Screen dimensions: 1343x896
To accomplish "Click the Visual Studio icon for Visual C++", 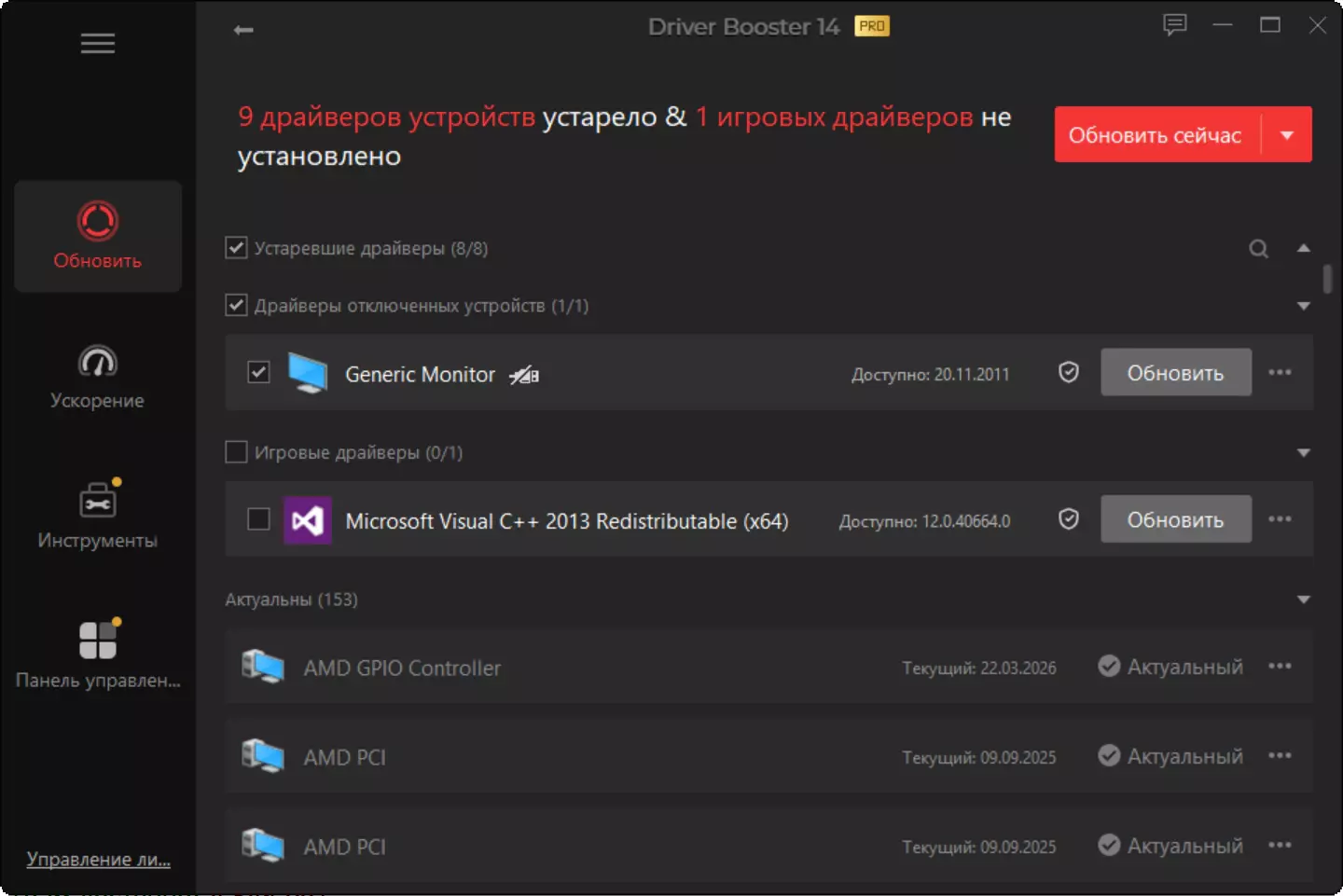I will tap(308, 520).
